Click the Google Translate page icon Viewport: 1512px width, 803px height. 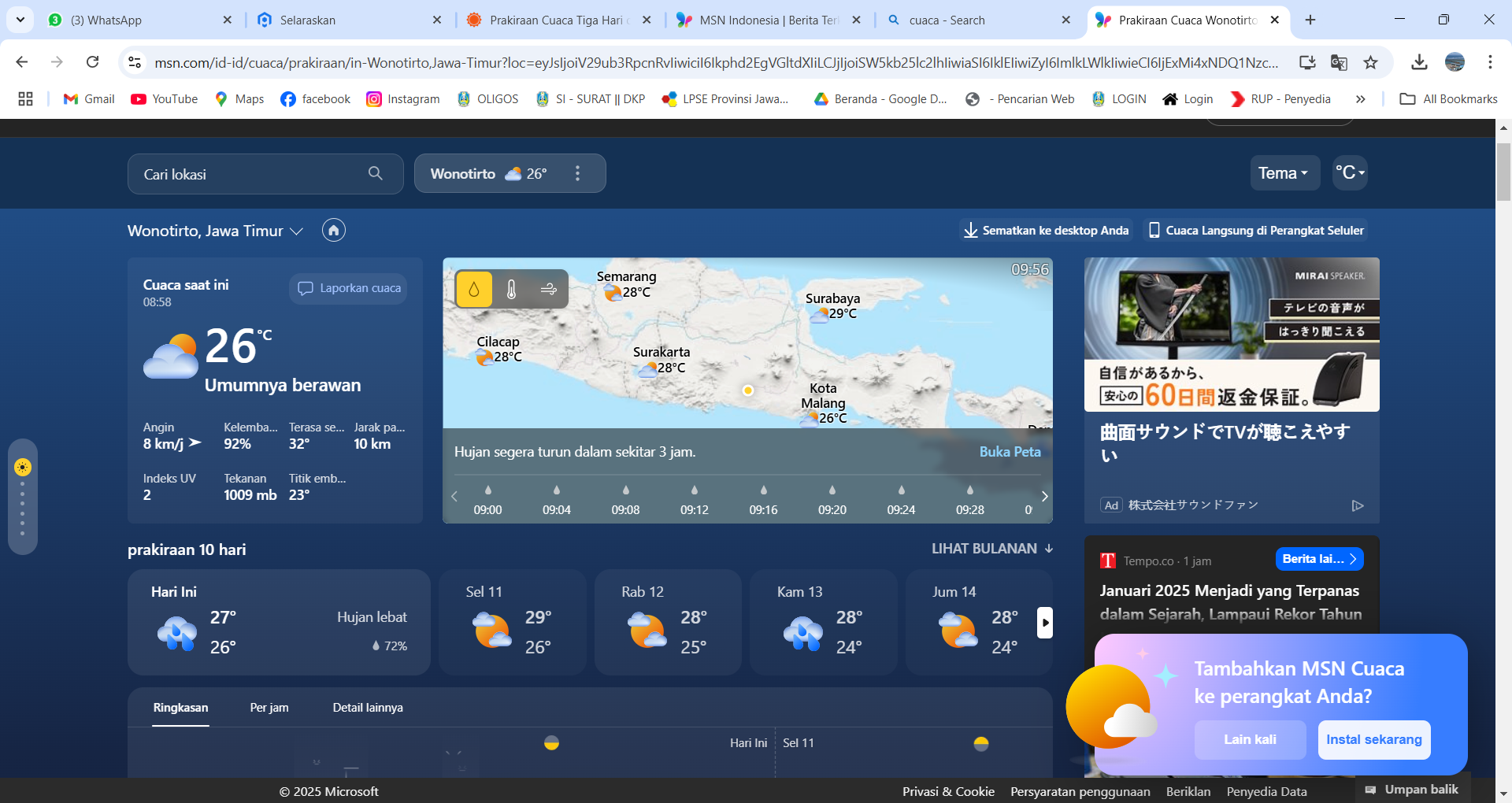click(x=1339, y=62)
